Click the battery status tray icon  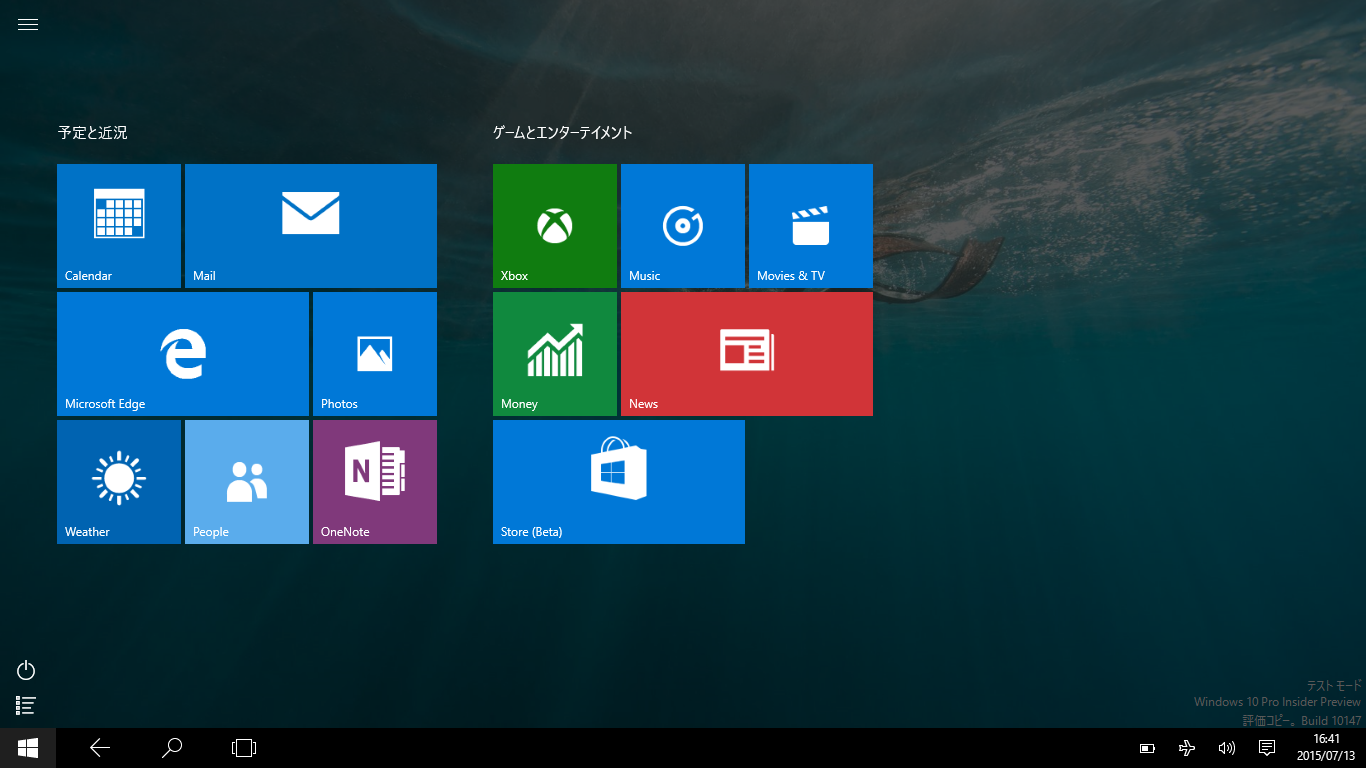[1147, 748]
